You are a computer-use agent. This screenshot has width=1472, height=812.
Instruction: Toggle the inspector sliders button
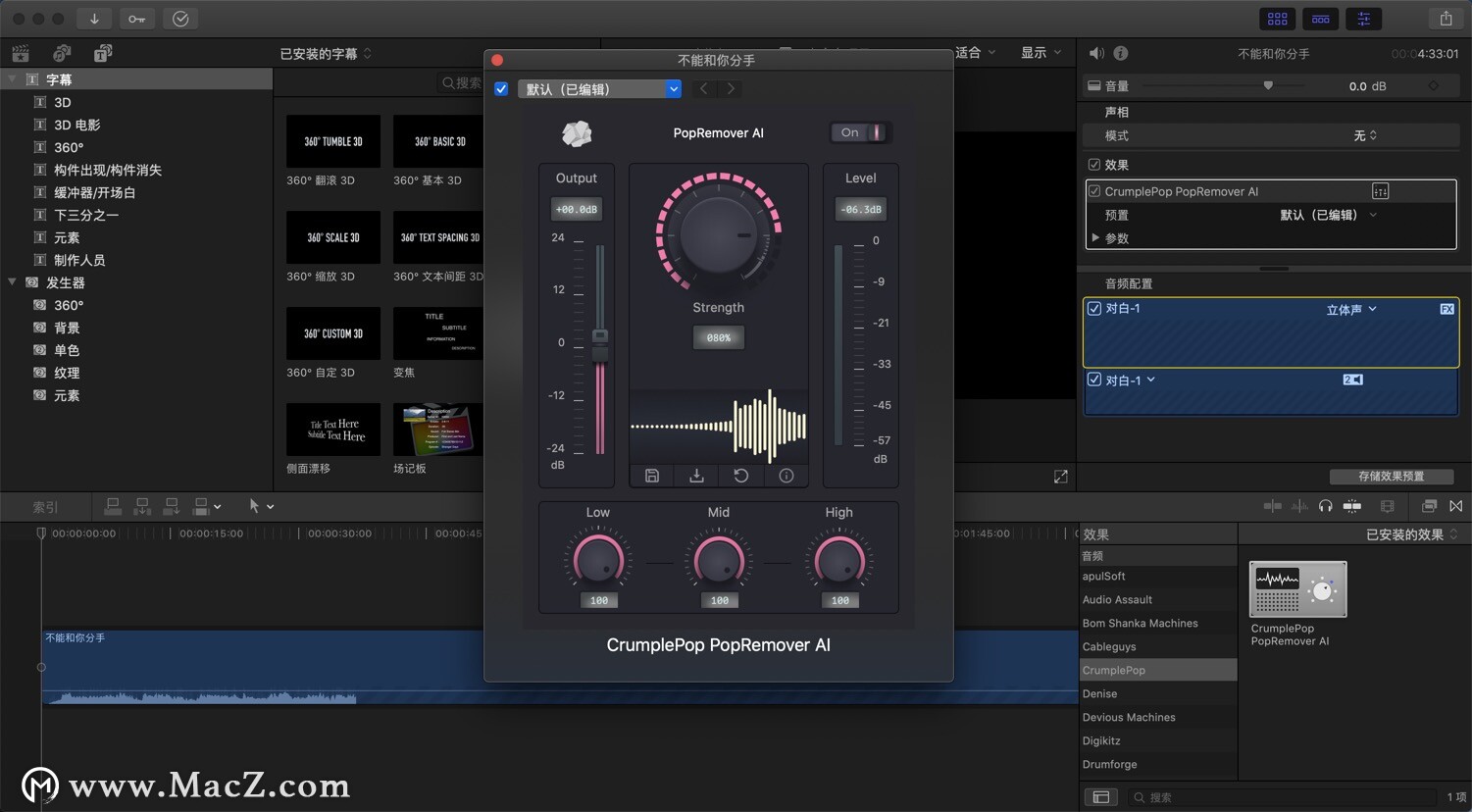(x=1363, y=19)
